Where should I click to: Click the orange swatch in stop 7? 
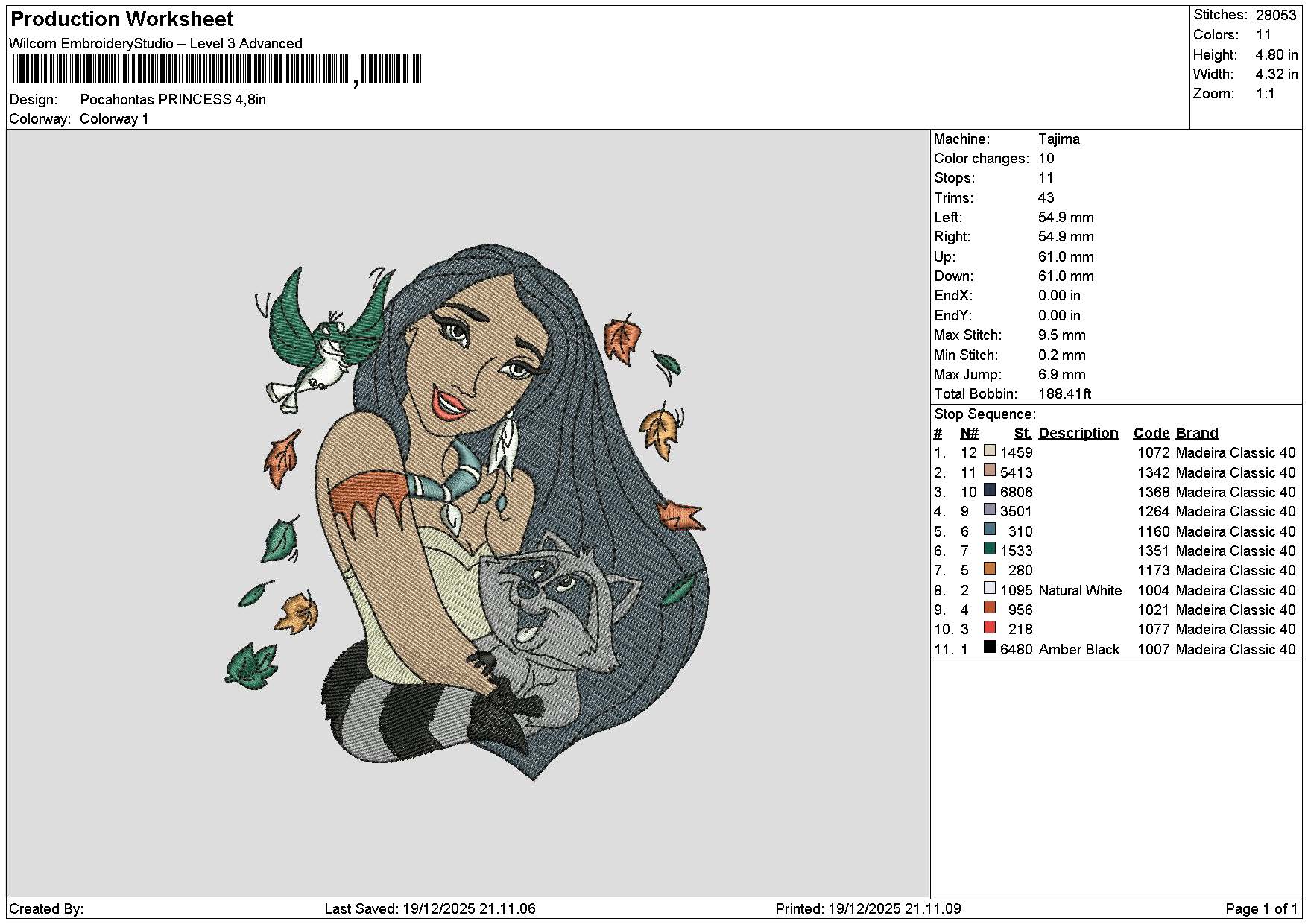coord(990,569)
